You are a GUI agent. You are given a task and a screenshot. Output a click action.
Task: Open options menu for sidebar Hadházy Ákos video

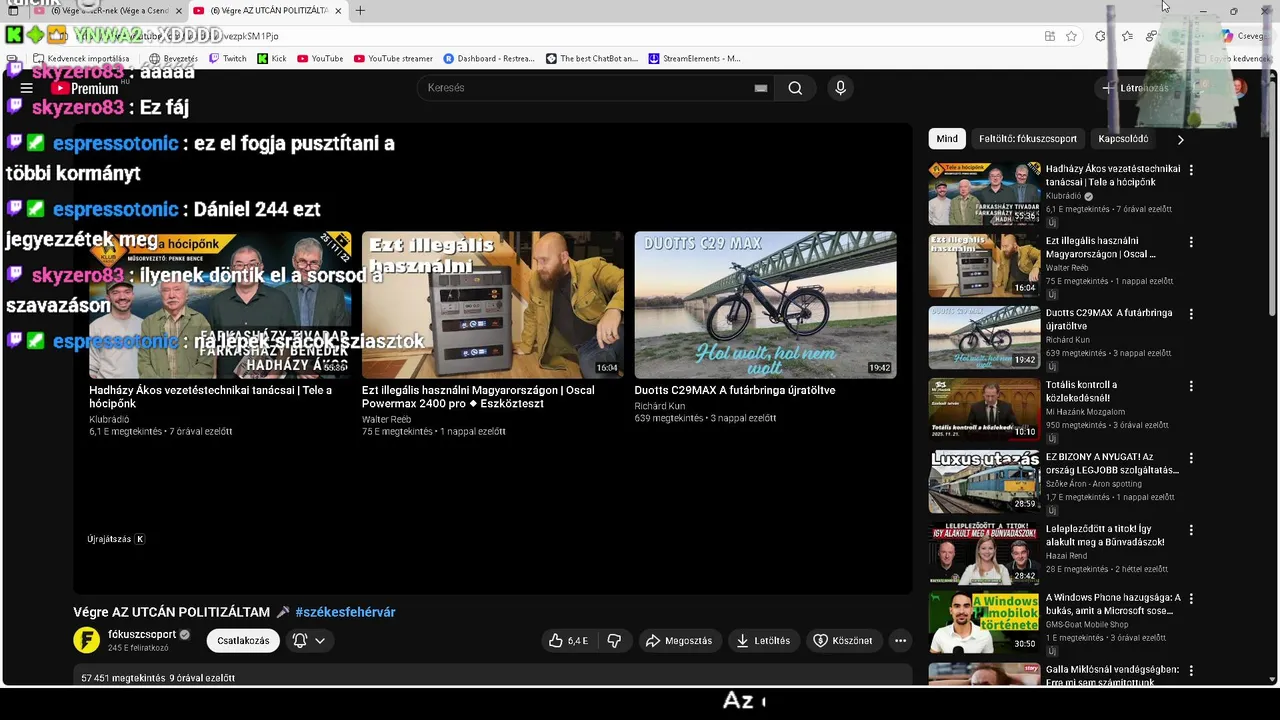pos(1191,170)
